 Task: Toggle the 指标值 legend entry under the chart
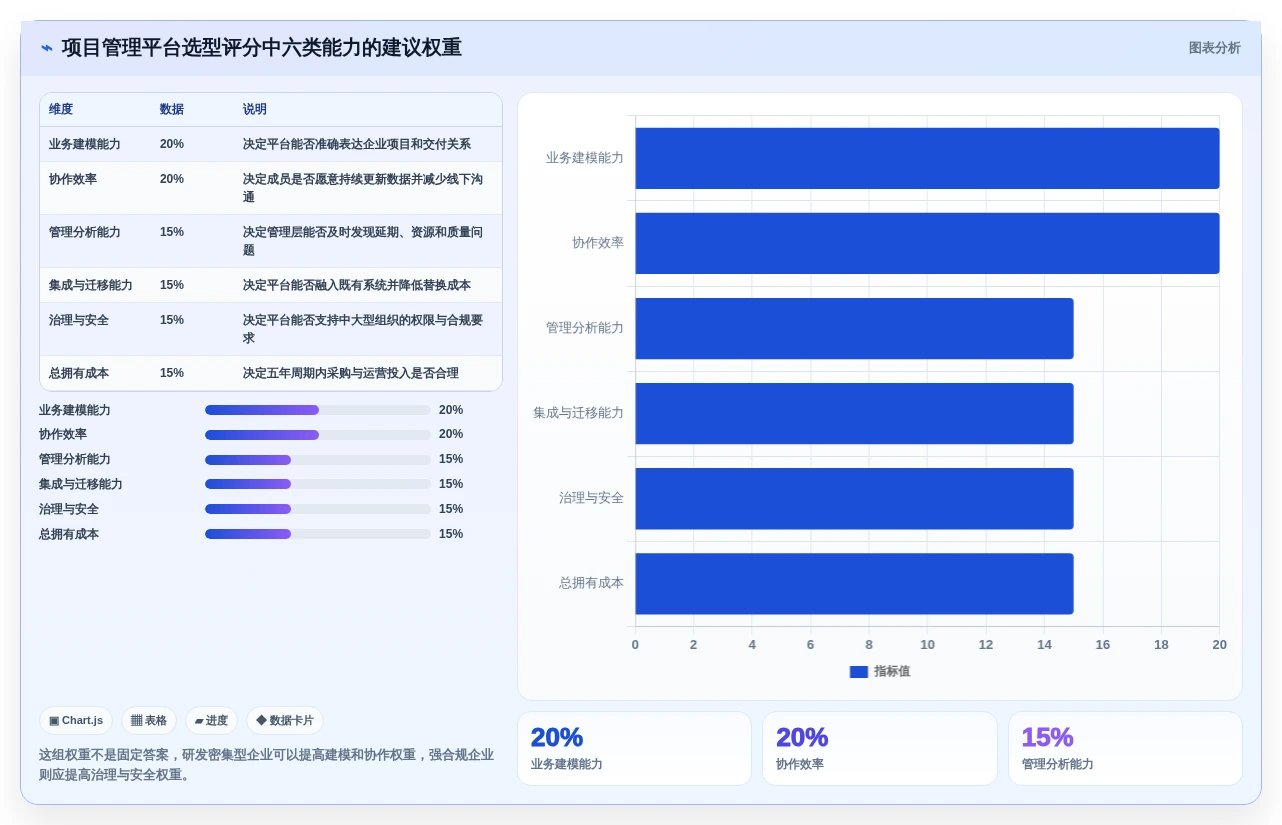click(880, 671)
